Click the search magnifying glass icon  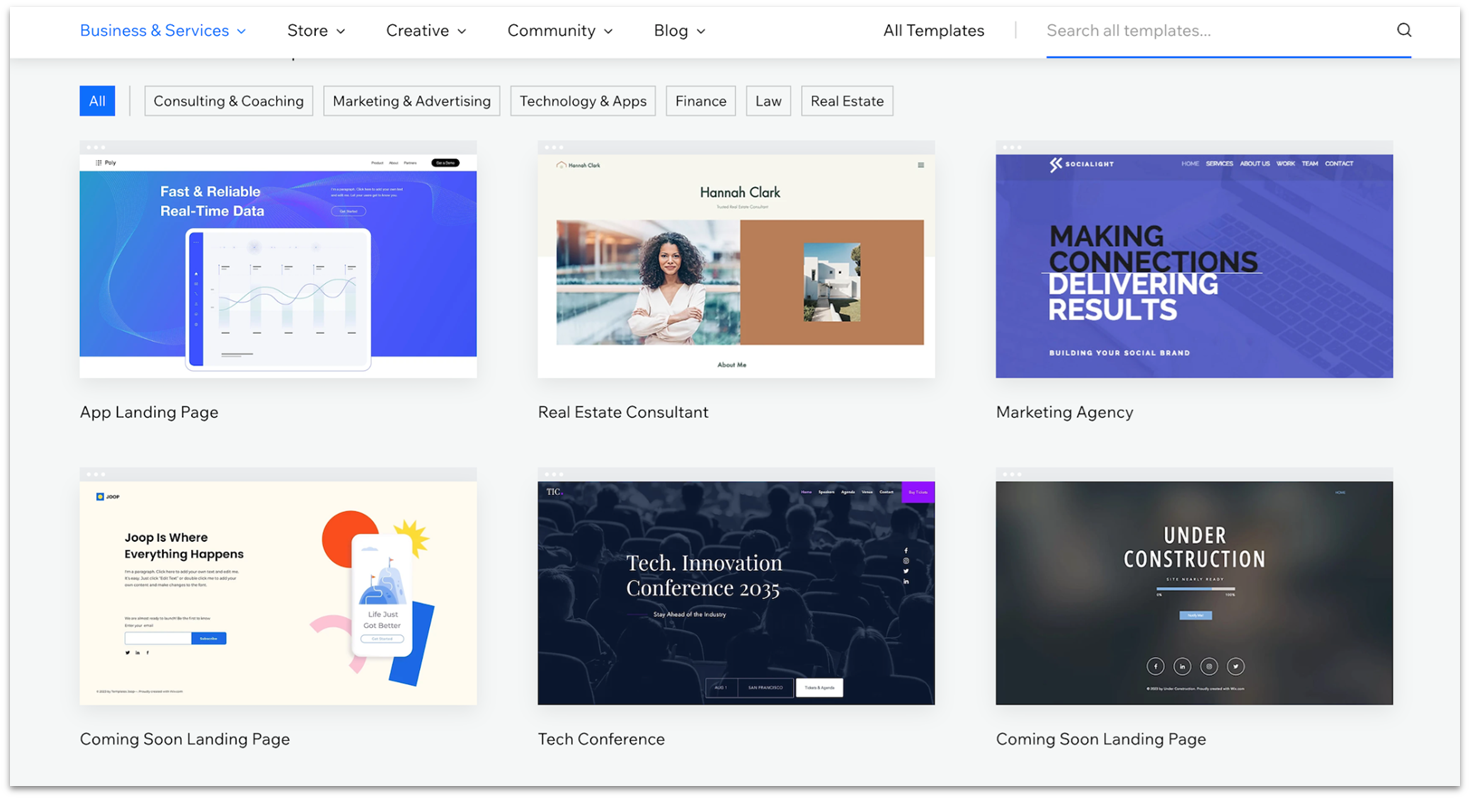pyautogui.click(x=1404, y=30)
